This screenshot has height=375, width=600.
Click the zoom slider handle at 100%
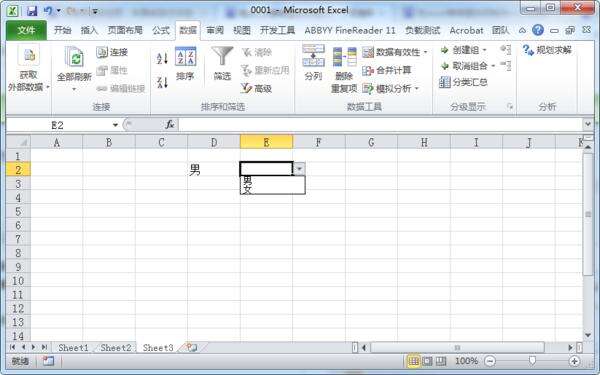click(532, 360)
